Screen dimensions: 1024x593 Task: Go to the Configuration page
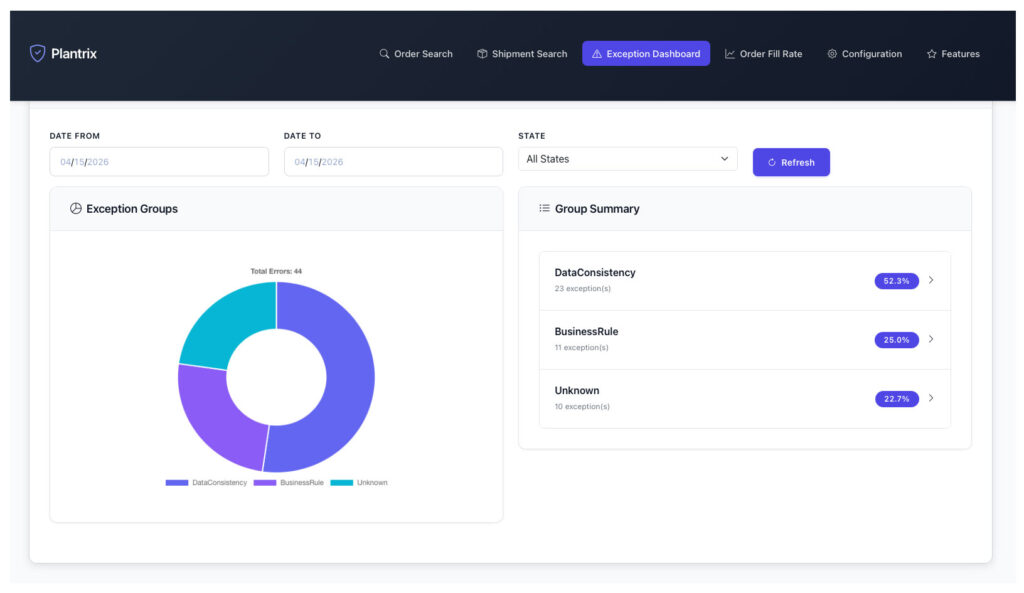pos(865,54)
